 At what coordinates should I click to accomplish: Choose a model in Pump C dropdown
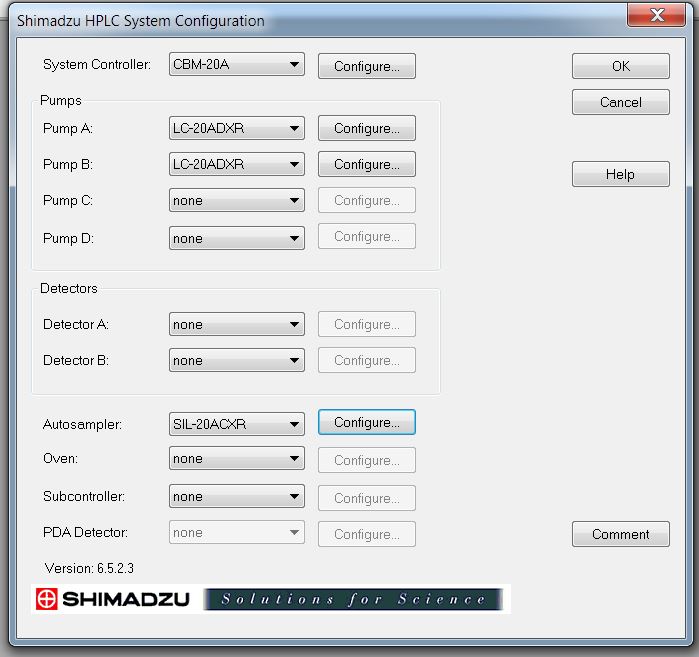[237, 200]
